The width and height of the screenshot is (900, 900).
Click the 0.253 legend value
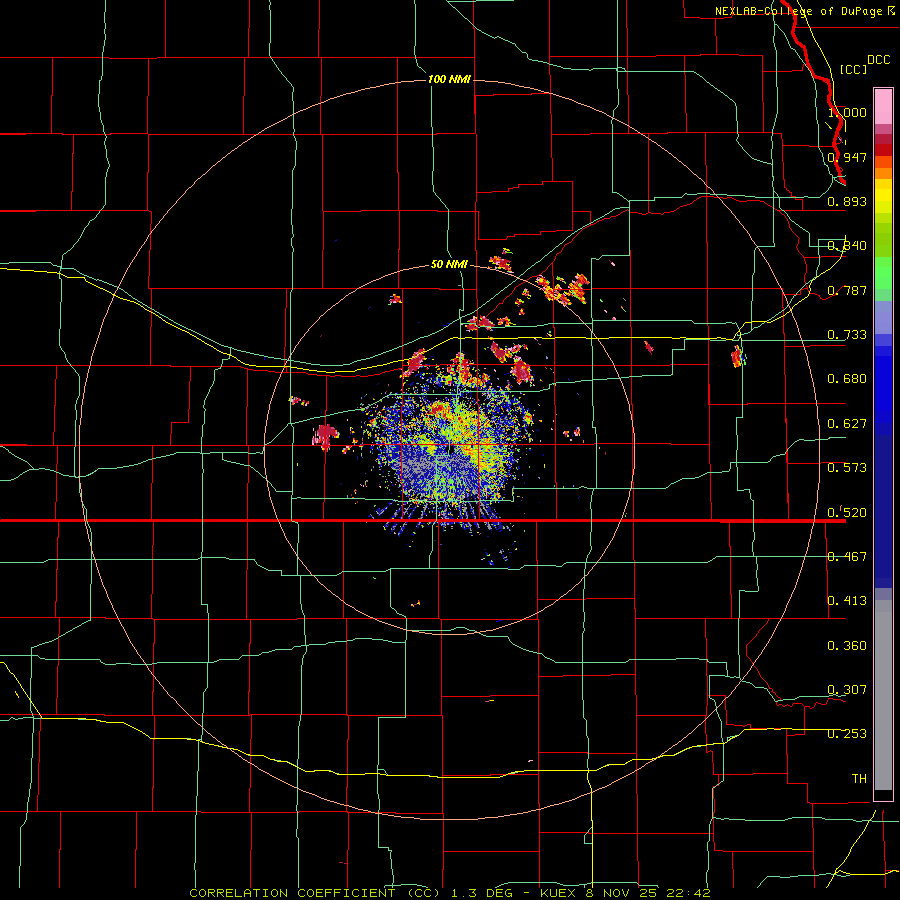coord(847,734)
